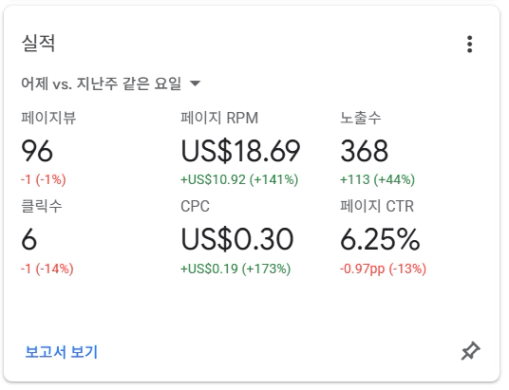Select the CPC value US$0.30
Image resolution: width=509 pixels, height=390 pixels.
tap(237, 239)
